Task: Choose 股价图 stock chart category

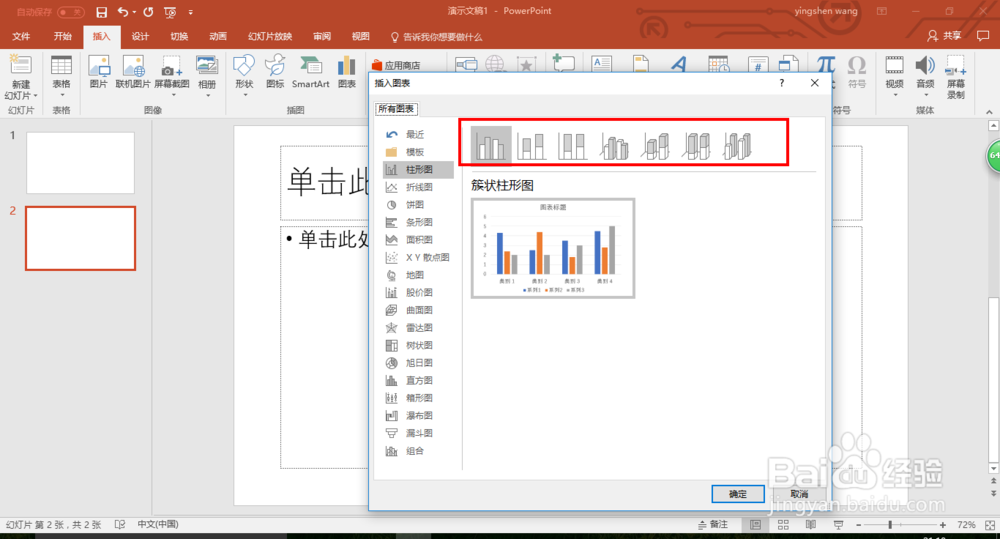Action: coord(418,292)
